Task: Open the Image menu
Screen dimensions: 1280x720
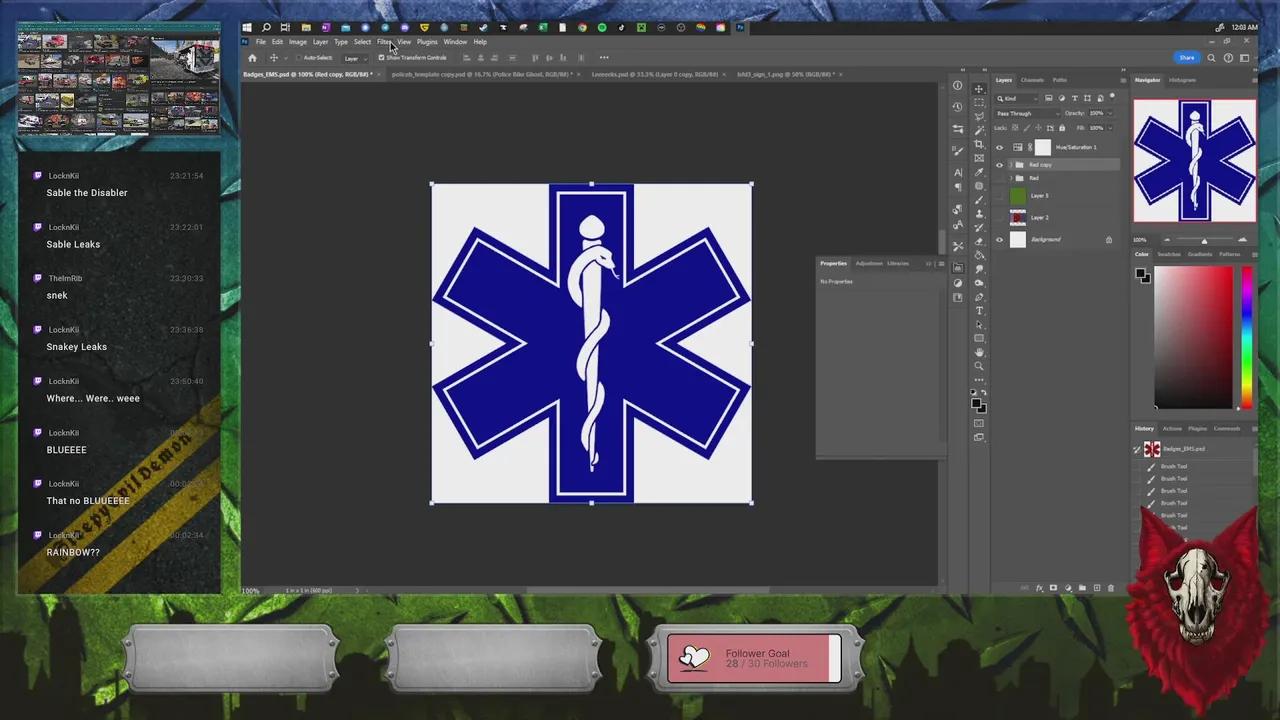Action: 298,42
